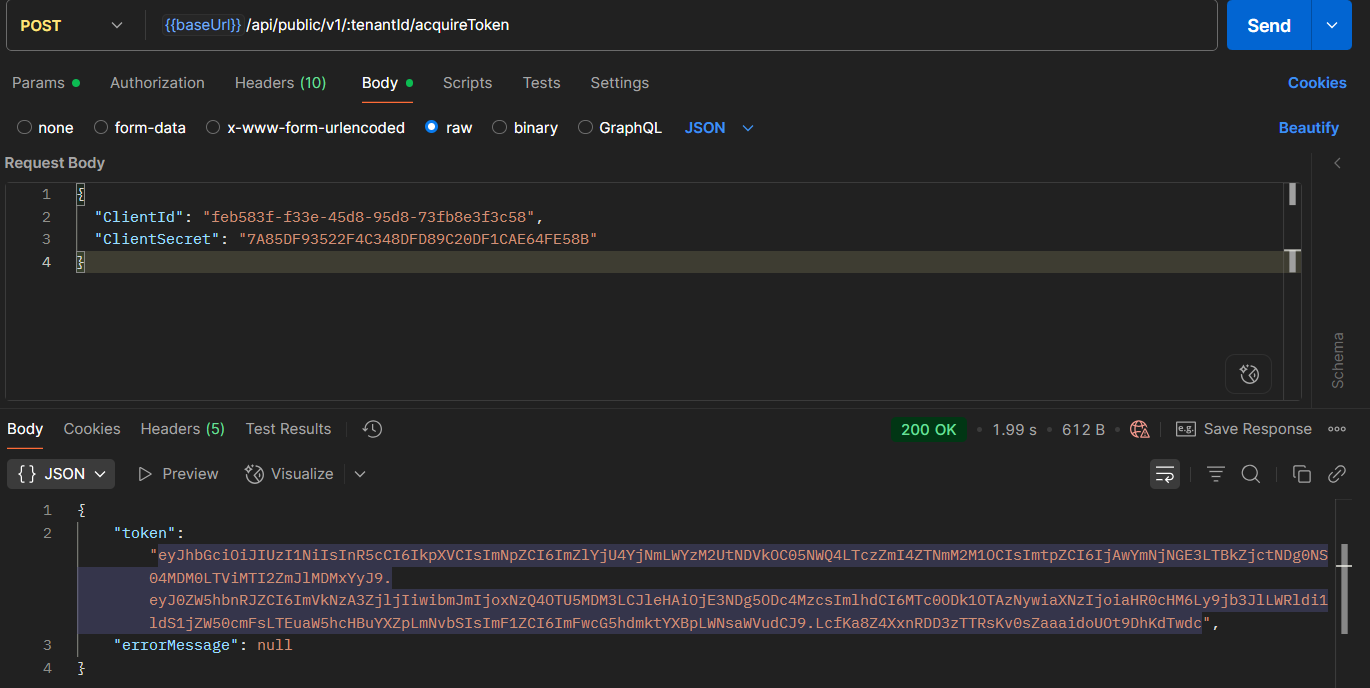Screen dimensions: 1370x688
Task: Click the 200 OK status badge
Action: (929, 430)
